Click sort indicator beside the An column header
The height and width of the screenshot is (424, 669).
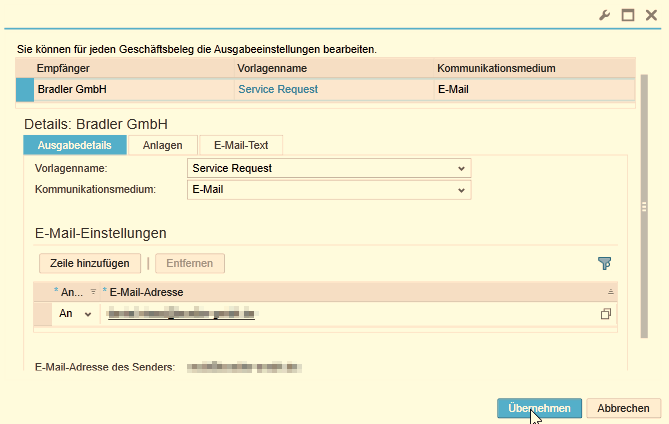(93, 291)
